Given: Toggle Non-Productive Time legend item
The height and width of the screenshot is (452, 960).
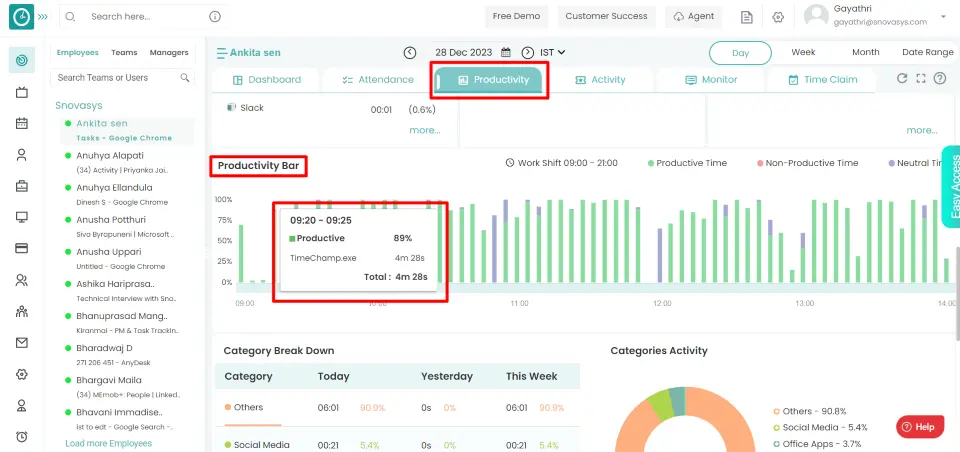Looking at the screenshot, I should pos(808,163).
